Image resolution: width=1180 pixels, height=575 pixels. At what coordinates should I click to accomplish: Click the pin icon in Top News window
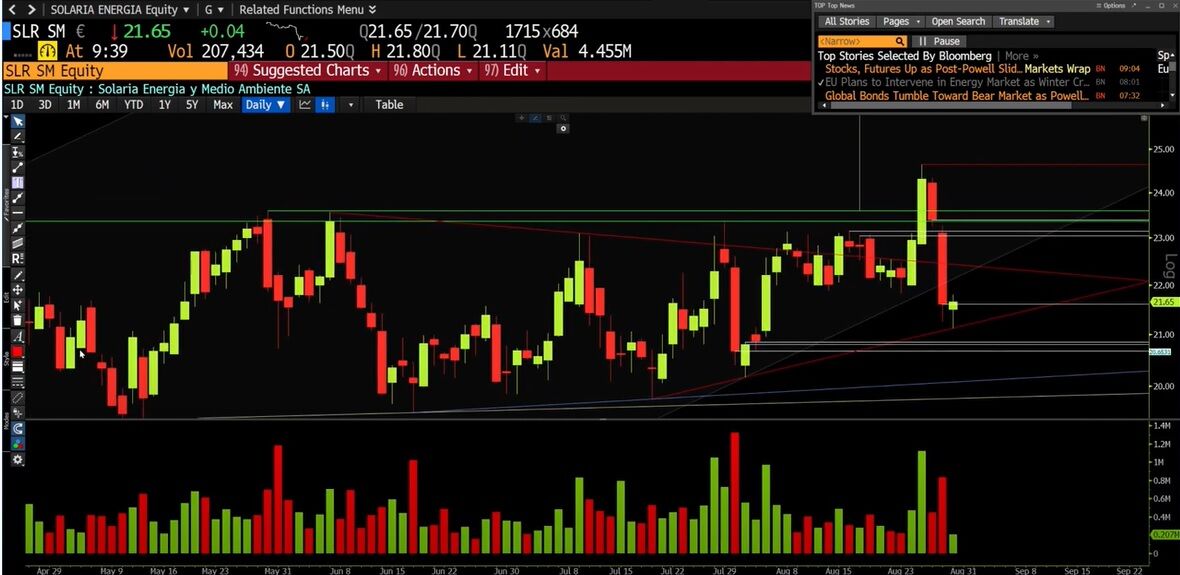pyautogui.click(x=1135, y=5)
